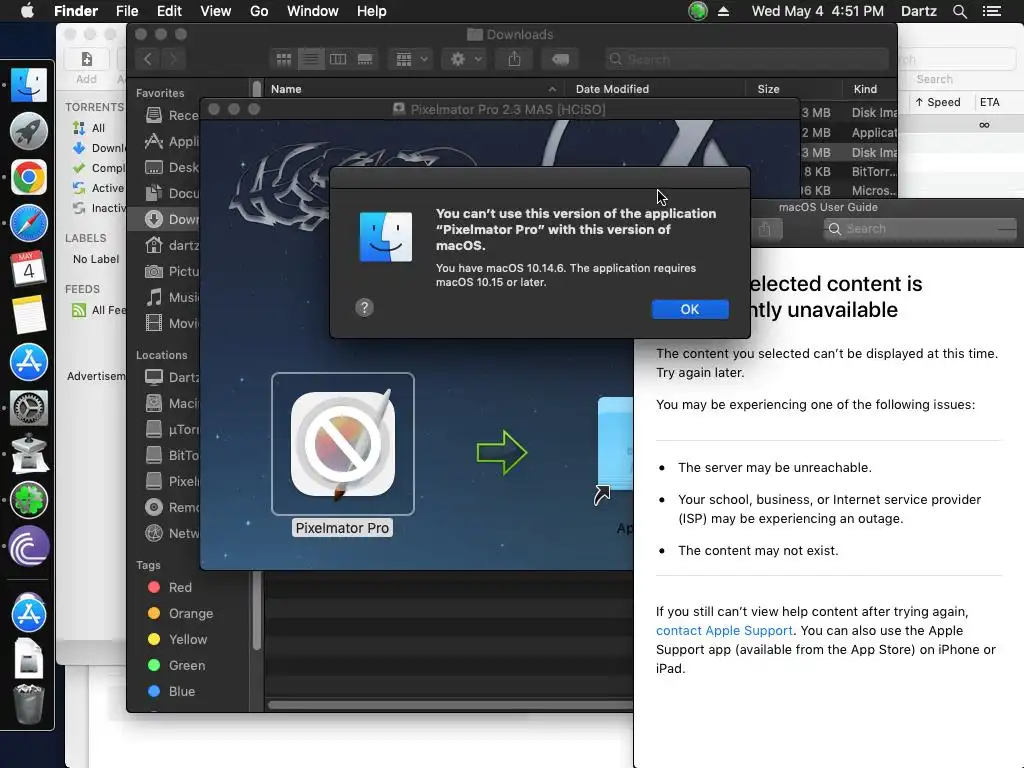Image resolution: width=1024 pixels, height=768 pixels.
Task: Open the Action gear menu in Downloads
Action: 465,59
